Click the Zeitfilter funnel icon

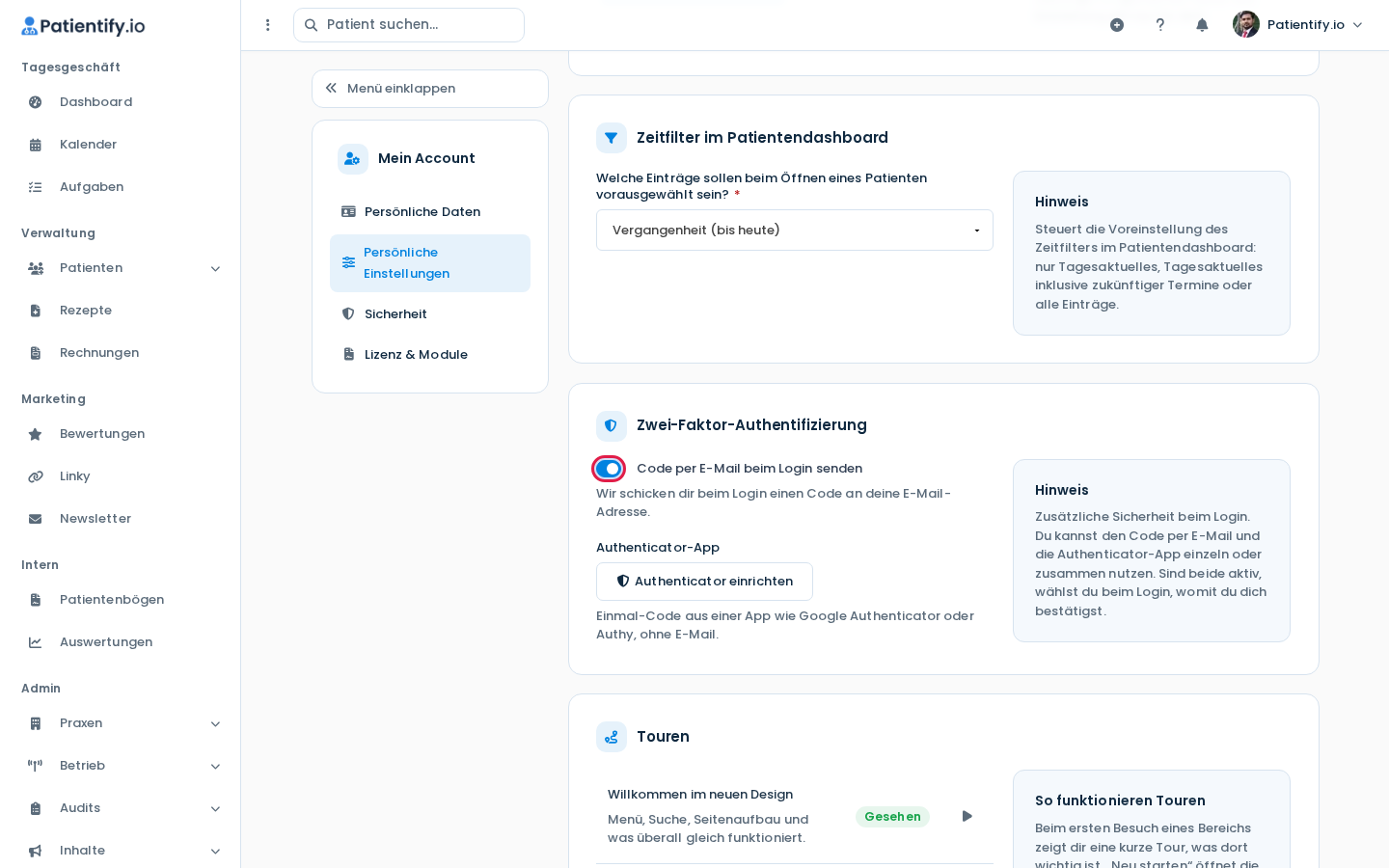pyautogui.click(x=612, y=138)
